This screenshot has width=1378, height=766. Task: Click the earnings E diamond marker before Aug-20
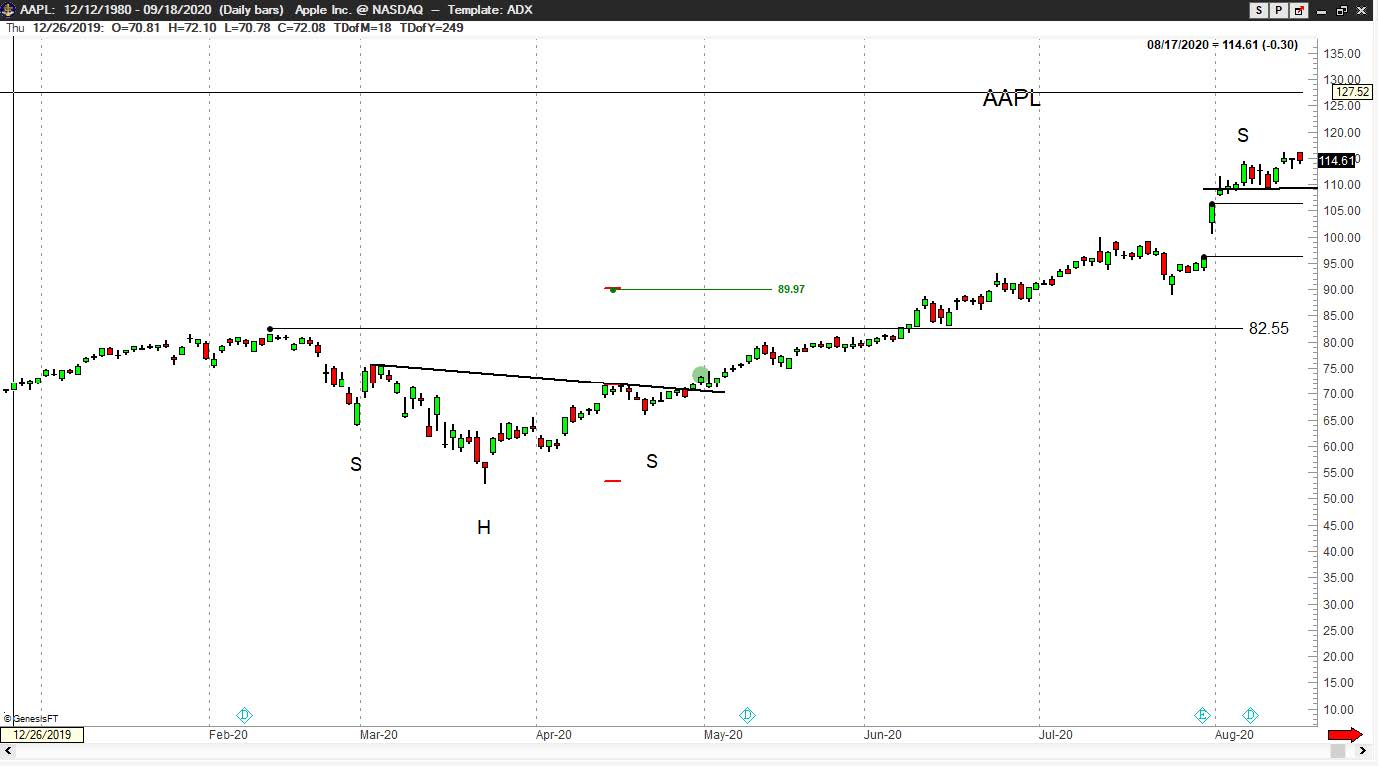click(1203, 715)
